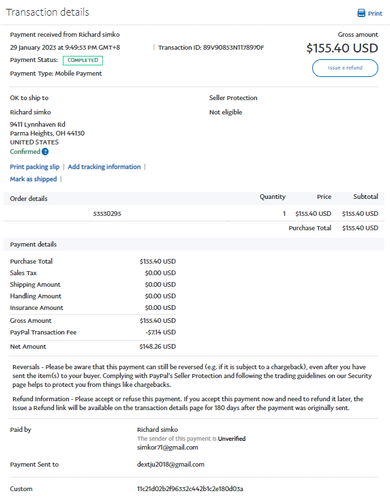The image size is (390, 500).
Task: Click the order item number 53530295
Action: 107,214
